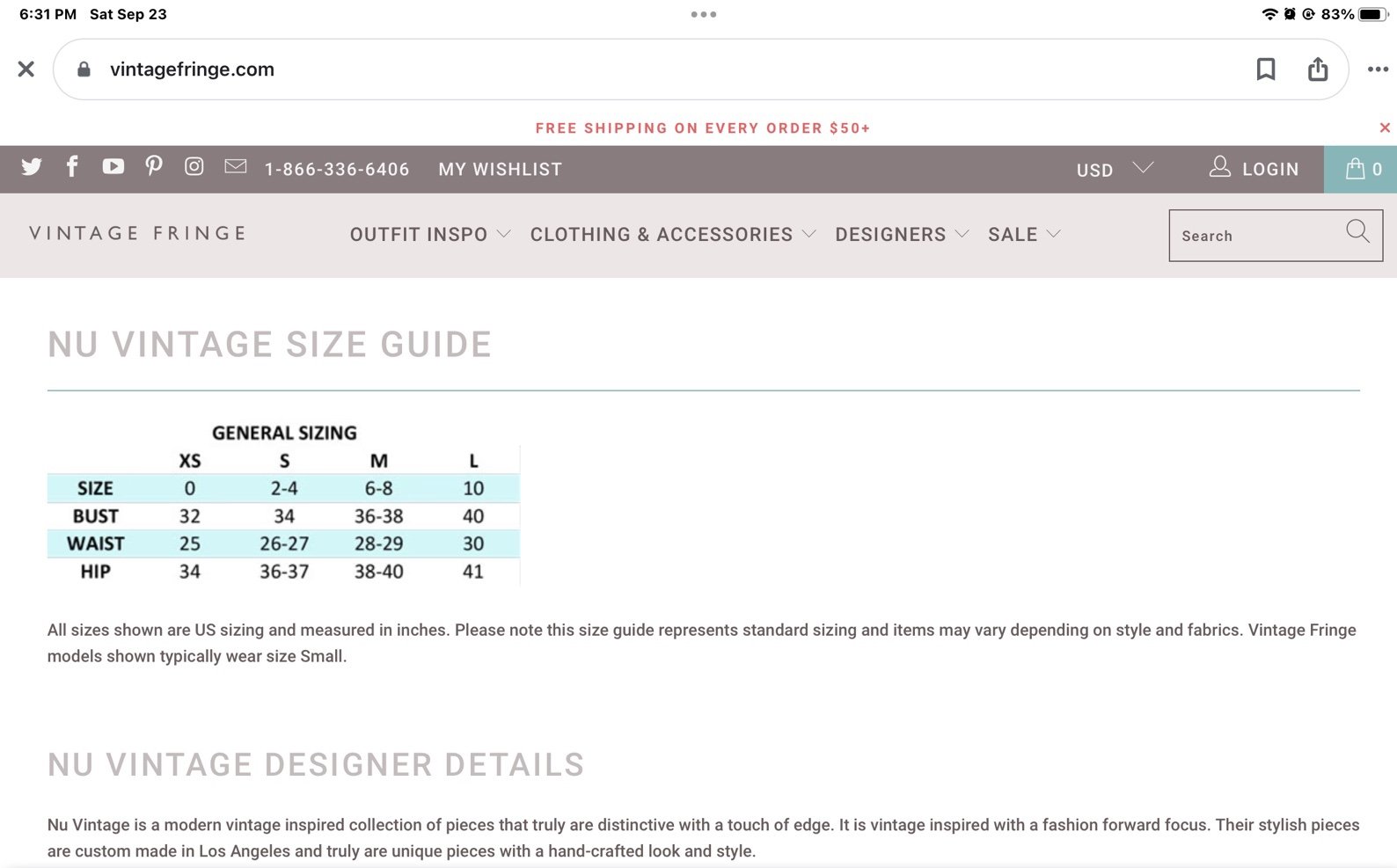Dismiss the free shipping banner

(1385, 128)
